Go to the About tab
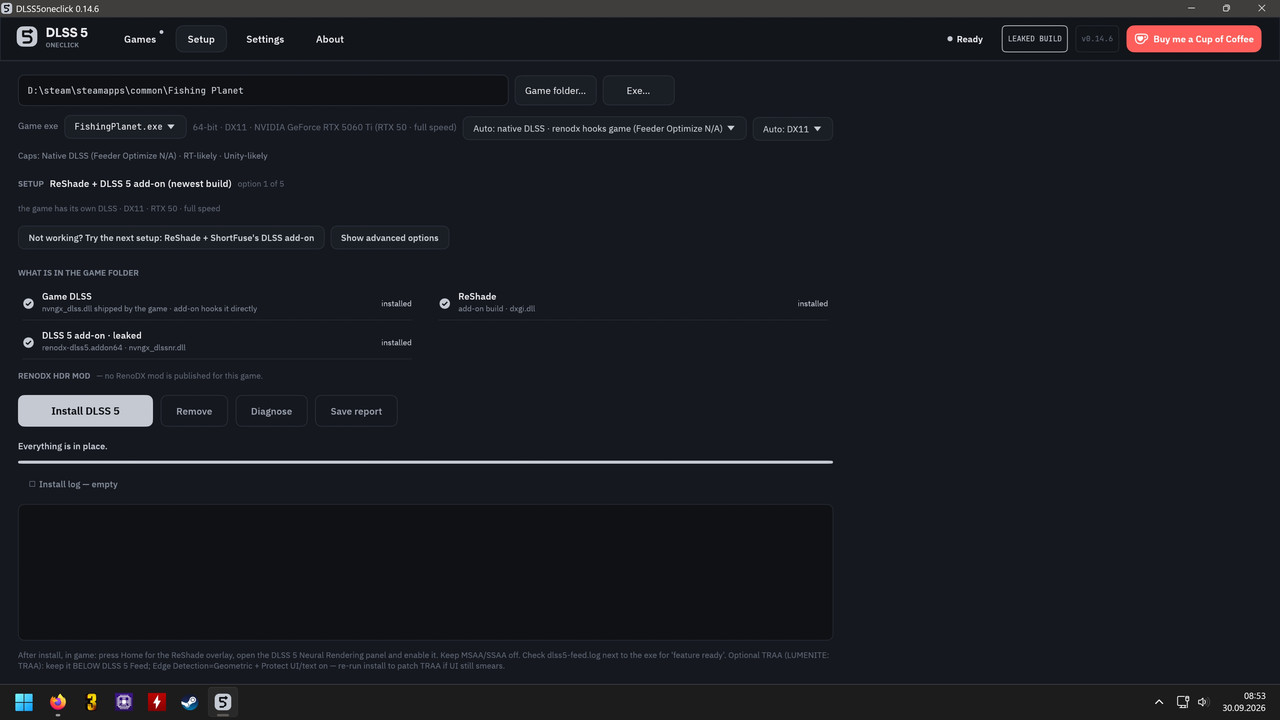Viewport: 1280px width, 720px height. pos(330,39)
